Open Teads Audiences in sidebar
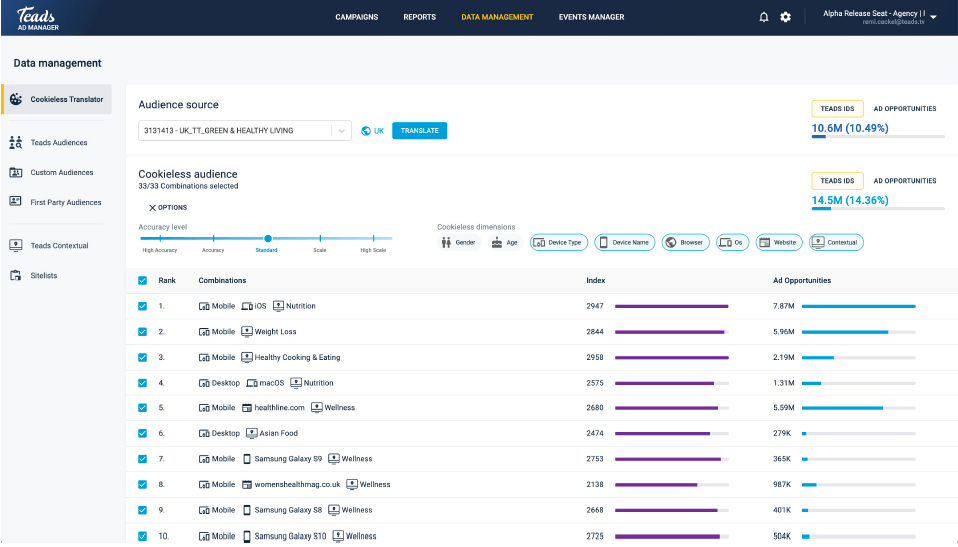 point(59,142)
